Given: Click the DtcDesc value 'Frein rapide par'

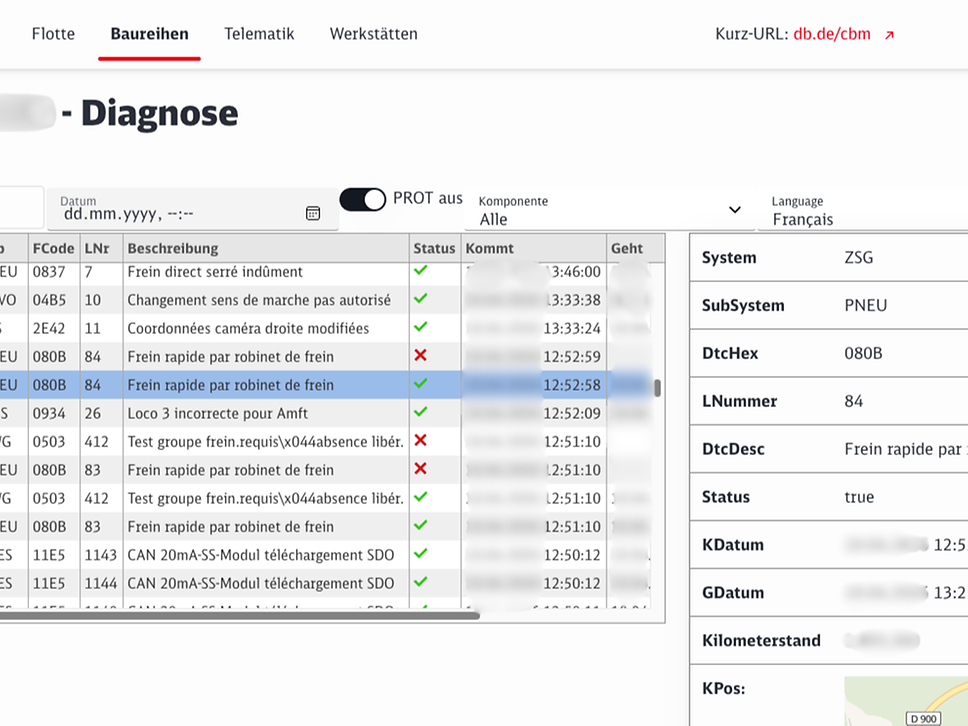Looking at the screenshot, I should click(x=903, y=449).
